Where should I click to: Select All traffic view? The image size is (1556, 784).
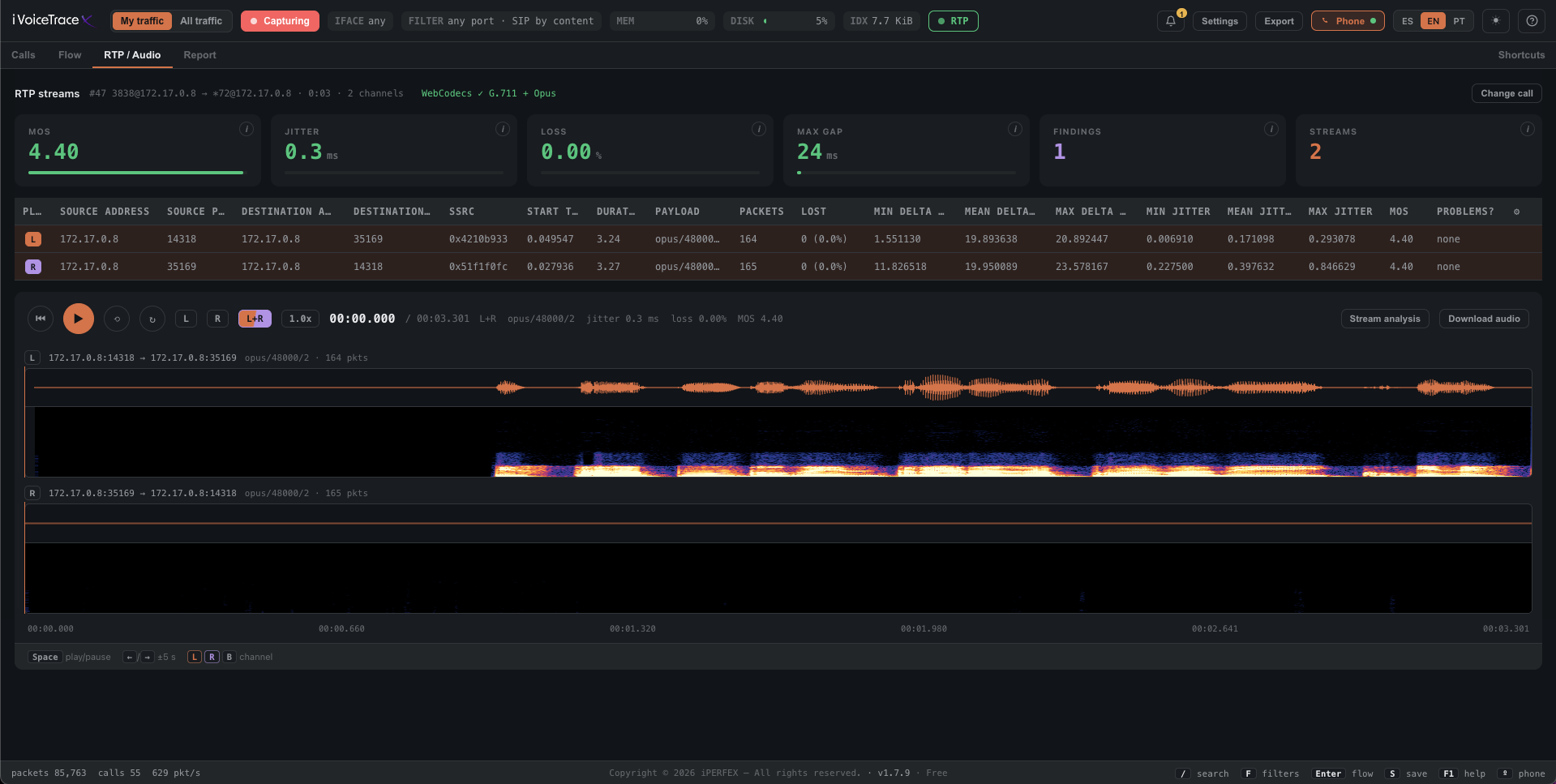tap(201, 21)
